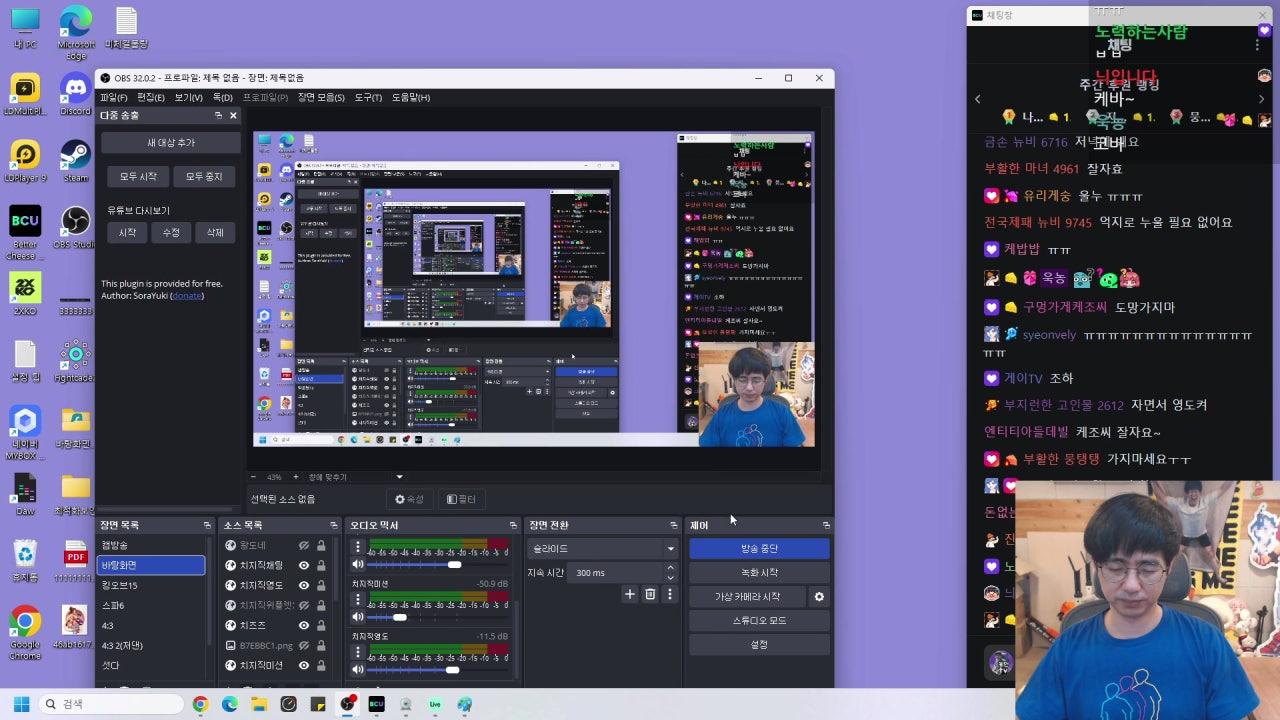
Task: Show the hidden 황도네 source
Action: click(304, 545)
